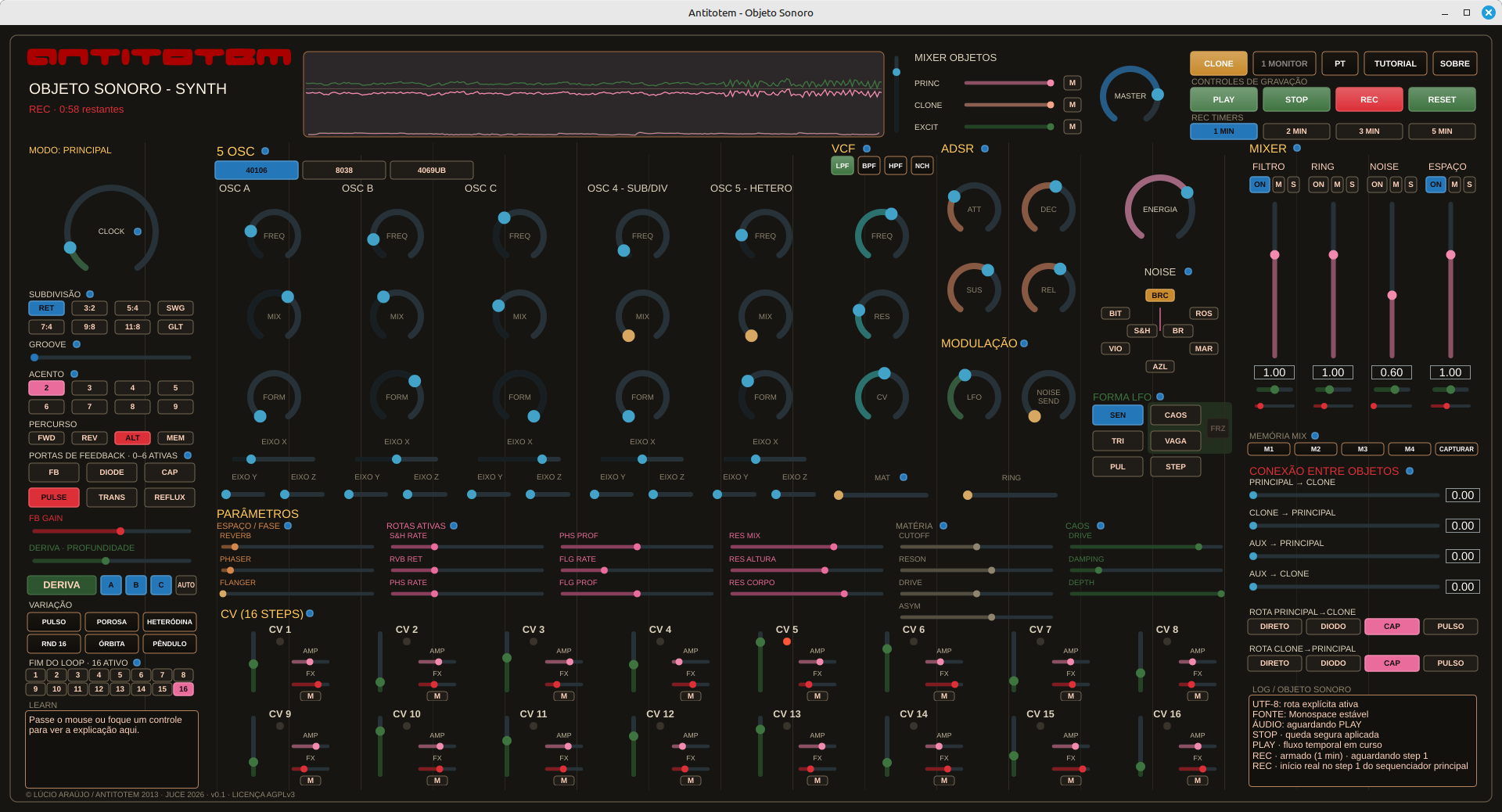Click the ADSR DEC knob
This screenshot has width=1502, height=812.
(1048, 209)
